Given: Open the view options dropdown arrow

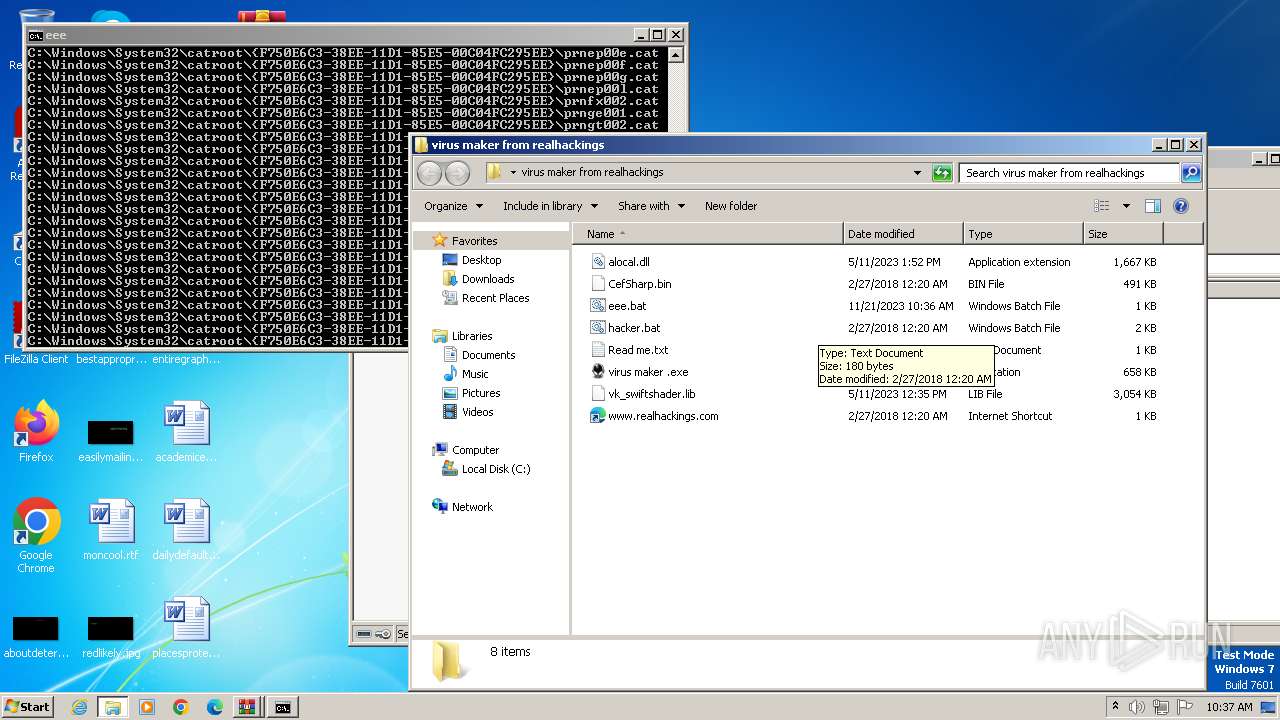Looking at the screenshot, I should [x=1126, y=206].
